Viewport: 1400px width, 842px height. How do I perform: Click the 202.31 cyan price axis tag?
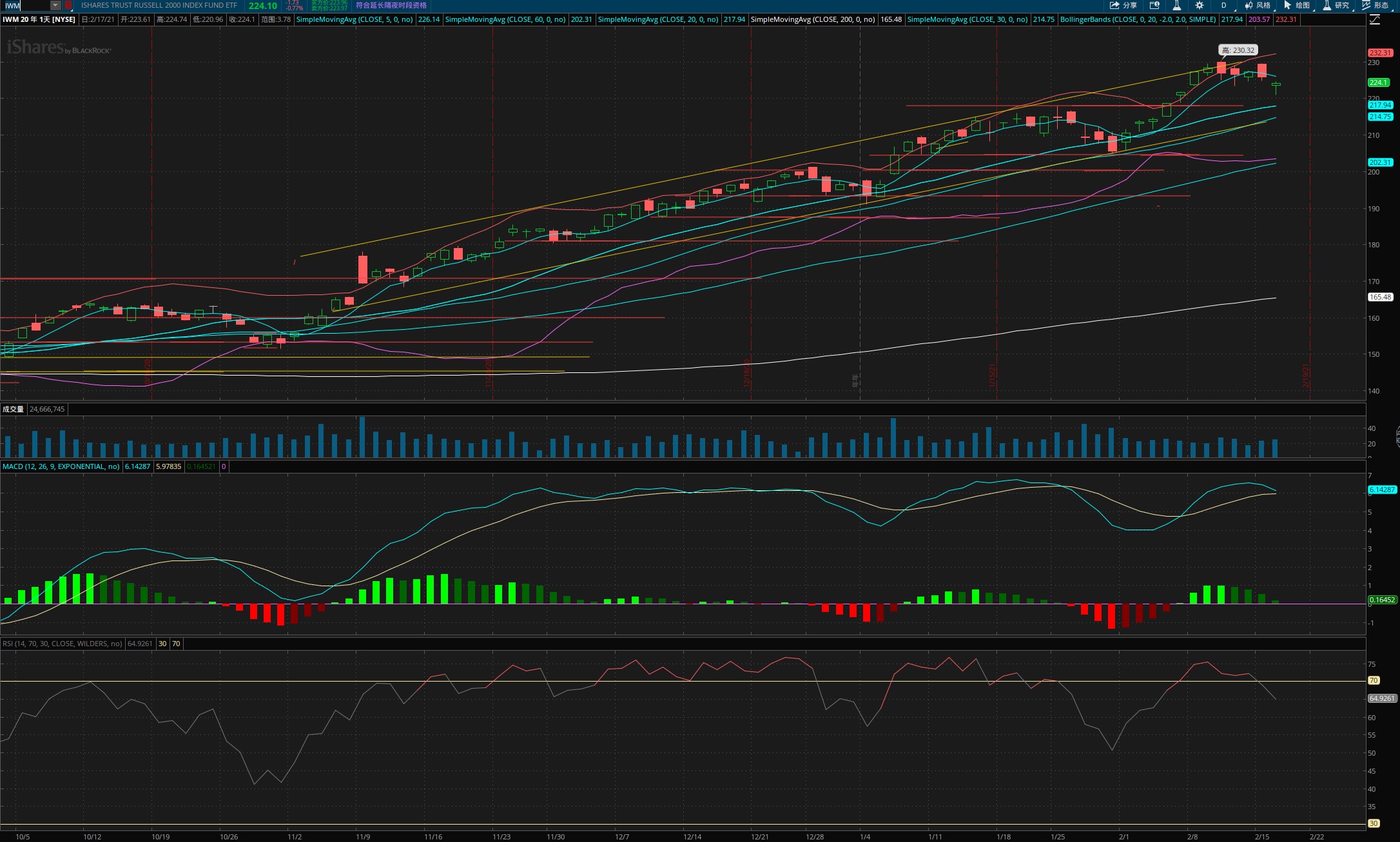(1380, 162)
